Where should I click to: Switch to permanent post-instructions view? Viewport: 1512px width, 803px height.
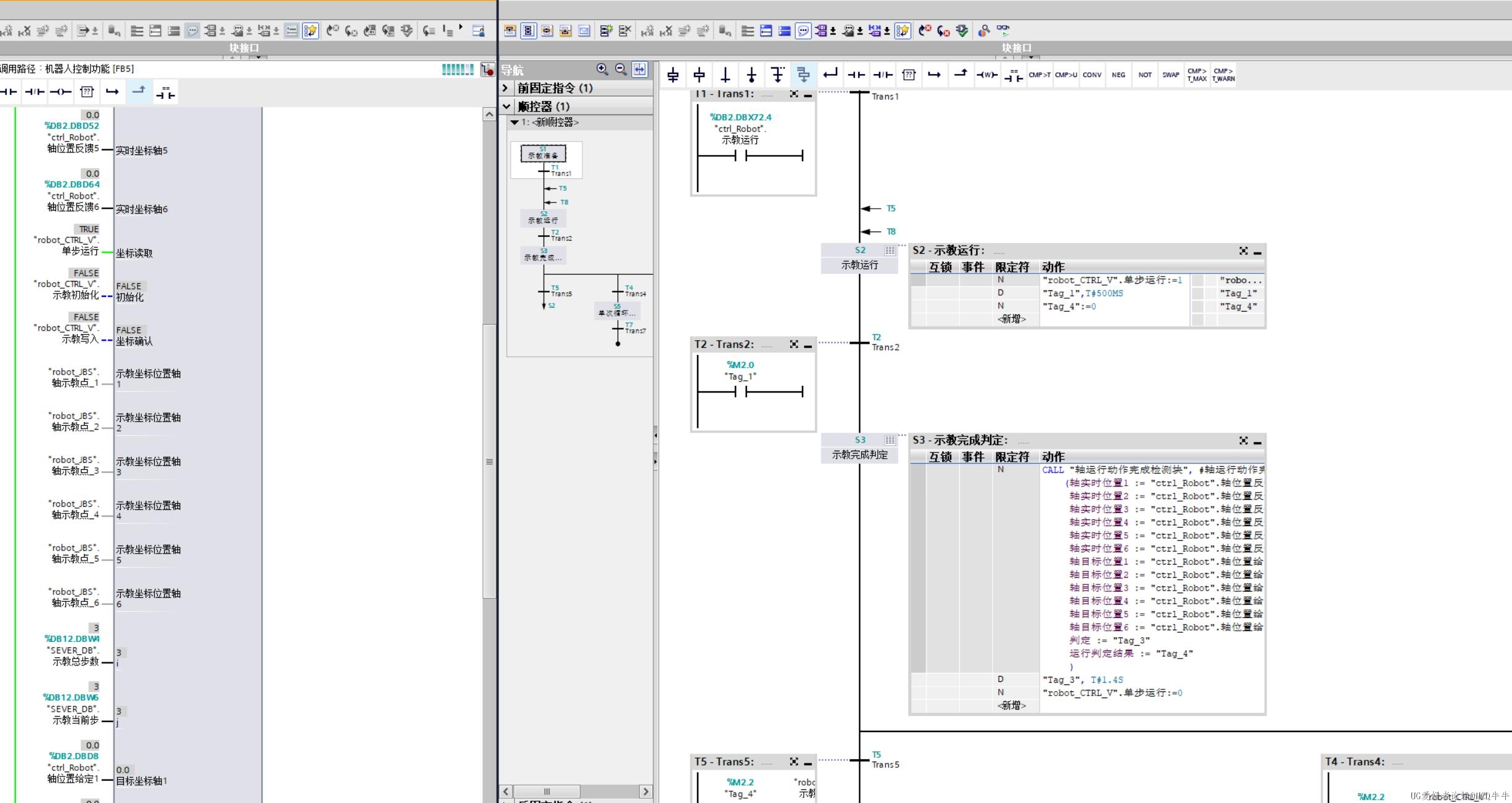coord(566,30)
